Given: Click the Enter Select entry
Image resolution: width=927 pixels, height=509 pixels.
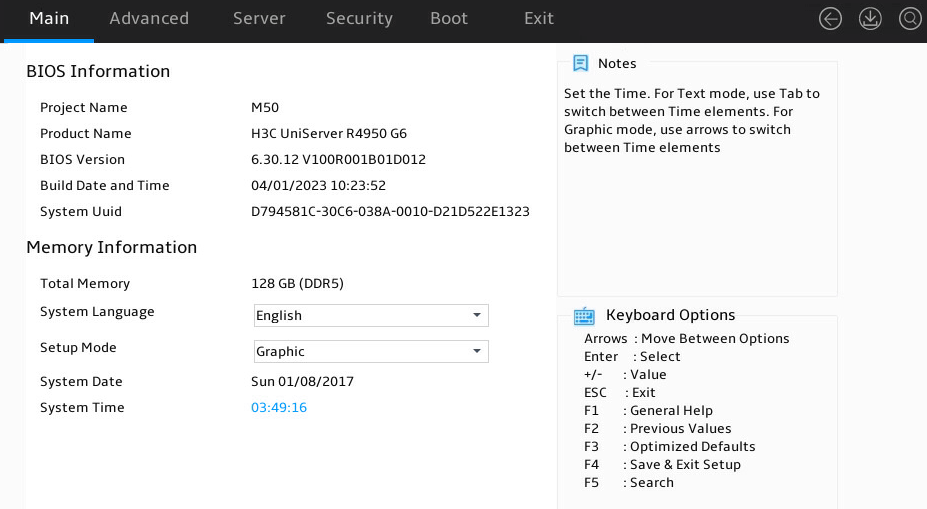Looking at the screenshot, I should pyautogui.click(x=632, y=356).
